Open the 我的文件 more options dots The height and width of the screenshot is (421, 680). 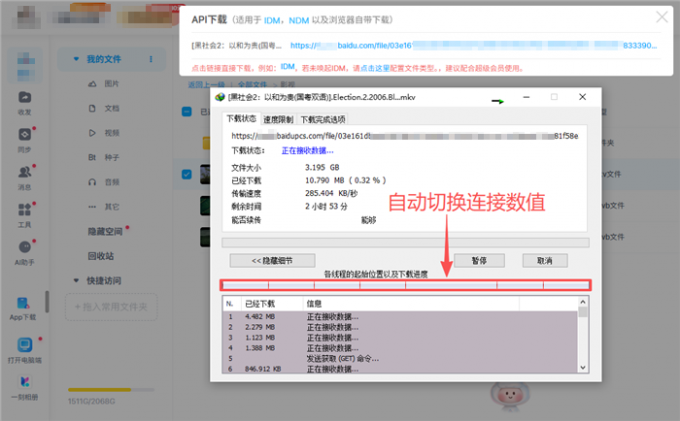pos(151,59)
